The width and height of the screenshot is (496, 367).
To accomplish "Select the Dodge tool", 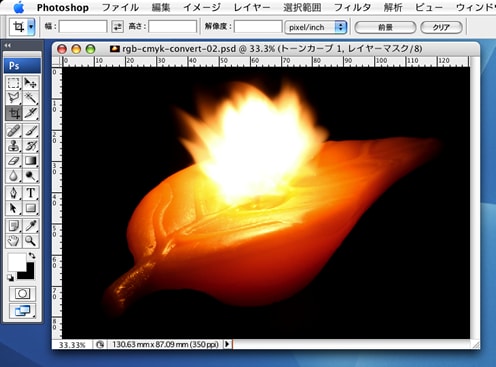I will 31,176.
